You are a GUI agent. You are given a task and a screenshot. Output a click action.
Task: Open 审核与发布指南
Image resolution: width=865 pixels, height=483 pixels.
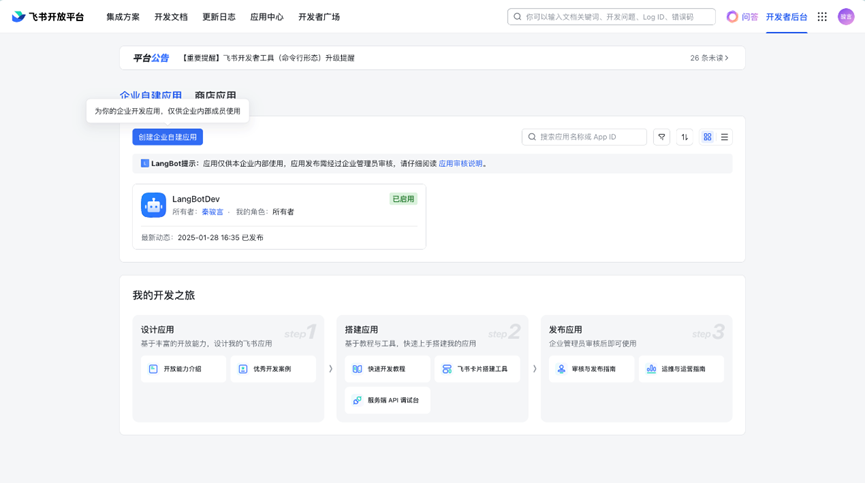[591, 369]
